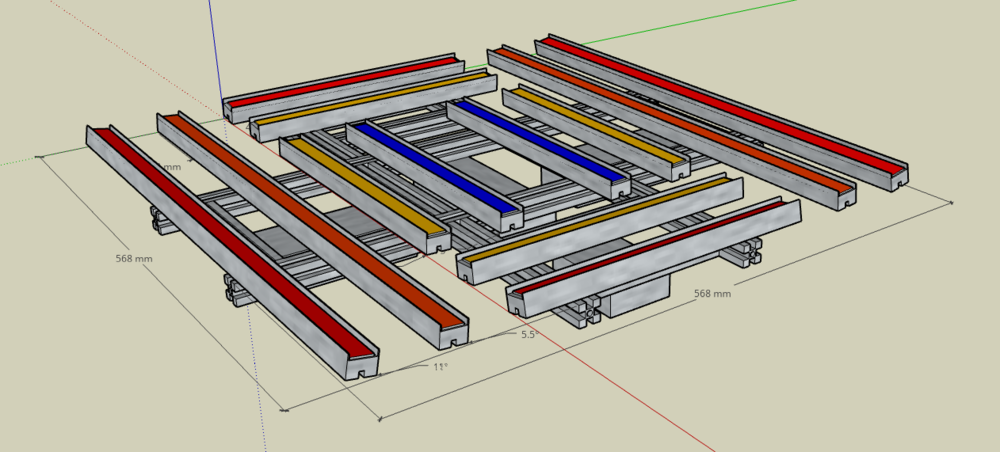
Task: Select the 568 mm dimension label on right edge
Action: point(712,293)
